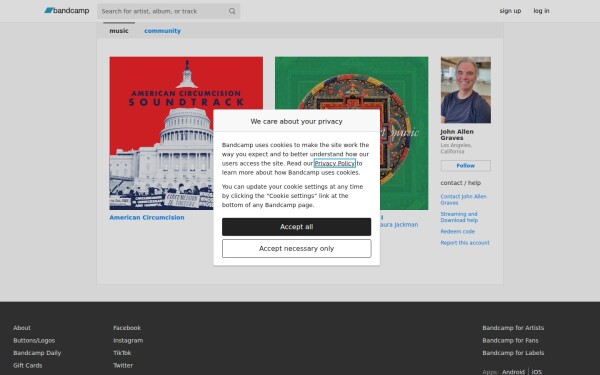Viewport: 600px width, 375px height.
Task: Click the Los Angeles, California location text
Action: [x=456, y=148]
